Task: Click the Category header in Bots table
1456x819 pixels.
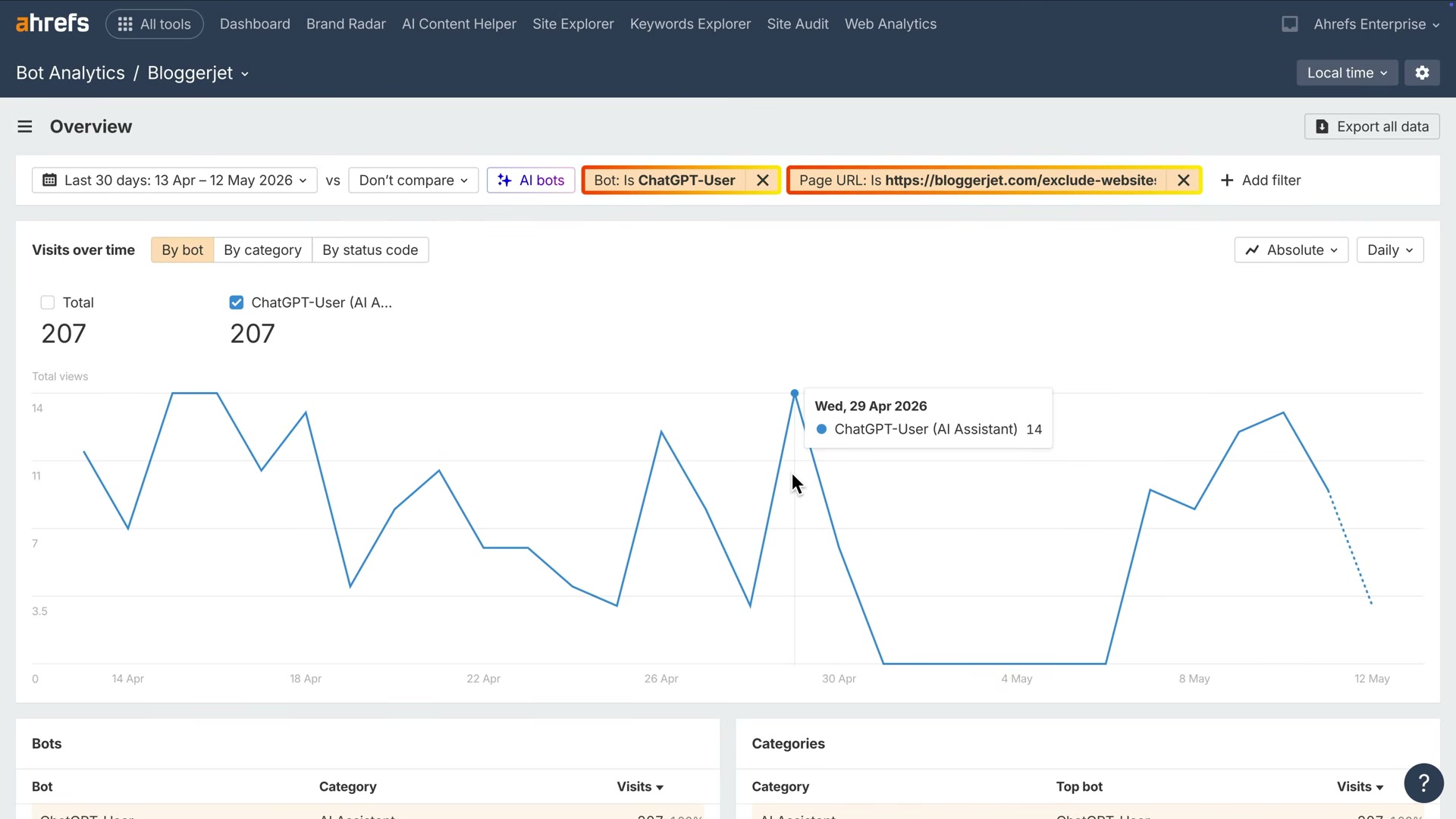Action: pyautogui.click(x=347, y=787)
